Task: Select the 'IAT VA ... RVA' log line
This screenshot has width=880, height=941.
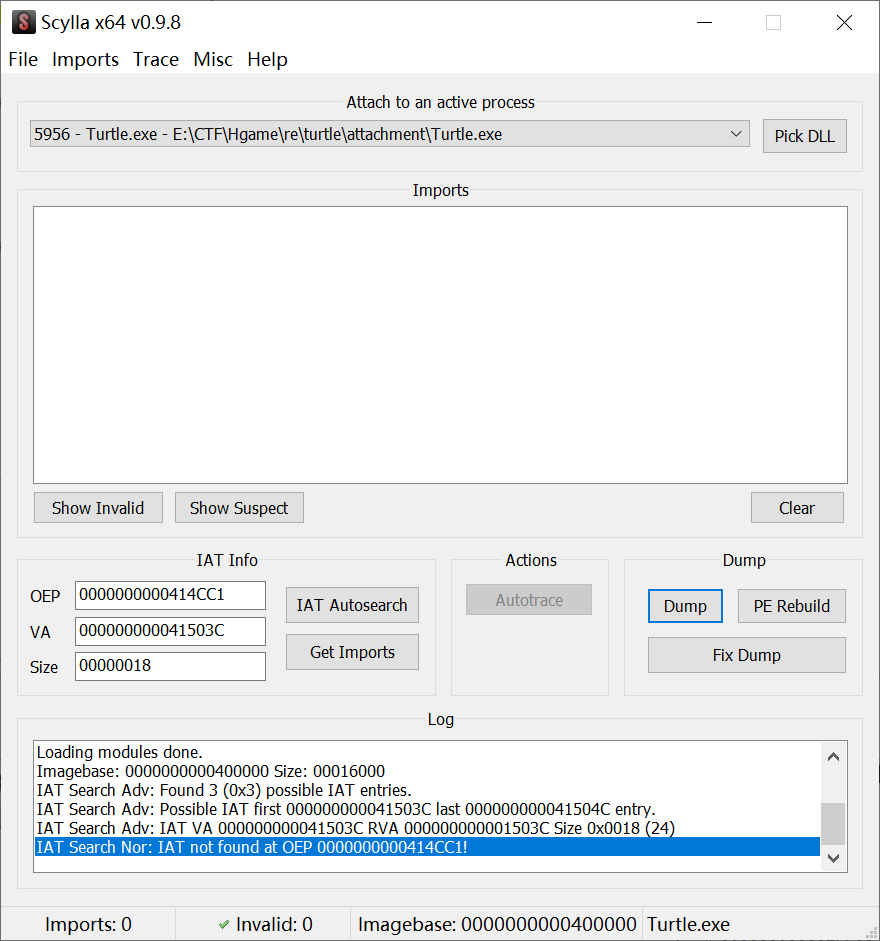Action: click(x=427, y=828)
